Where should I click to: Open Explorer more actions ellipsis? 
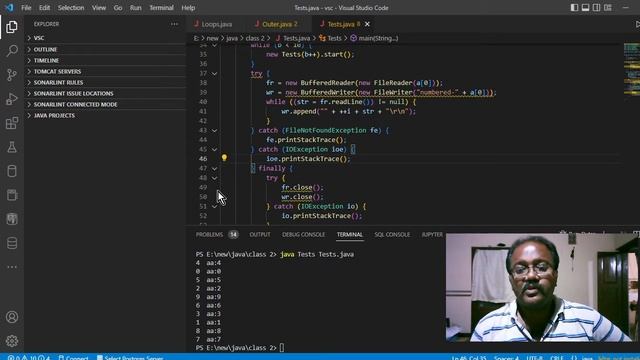point(174,24)
